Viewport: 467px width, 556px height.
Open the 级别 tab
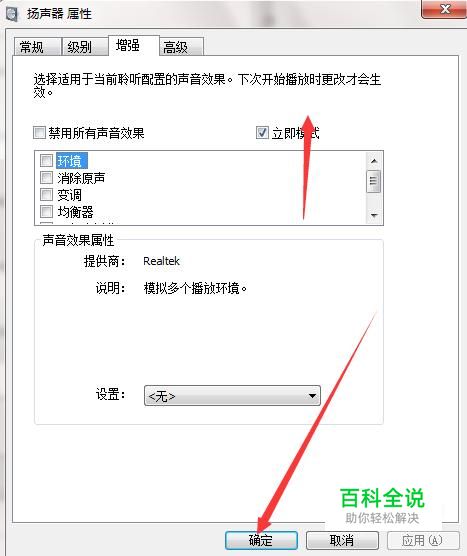(x=84, y=46)
